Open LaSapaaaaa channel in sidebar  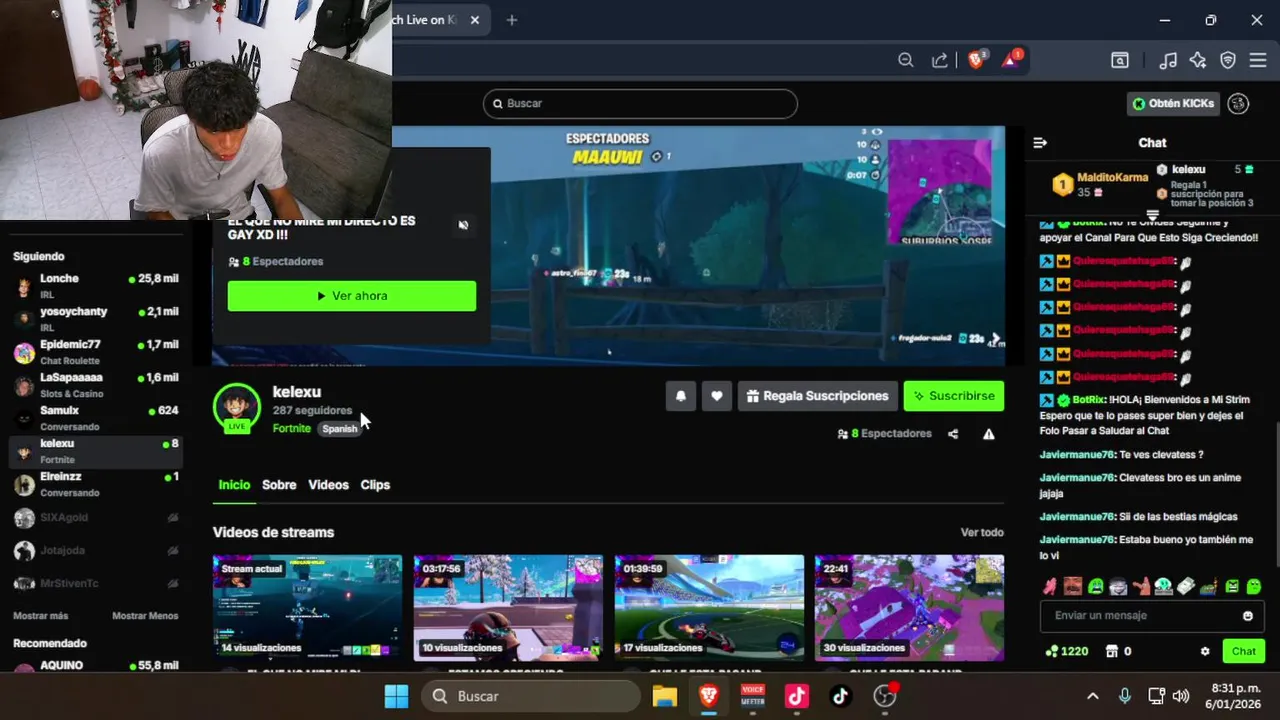pos(96,385)
